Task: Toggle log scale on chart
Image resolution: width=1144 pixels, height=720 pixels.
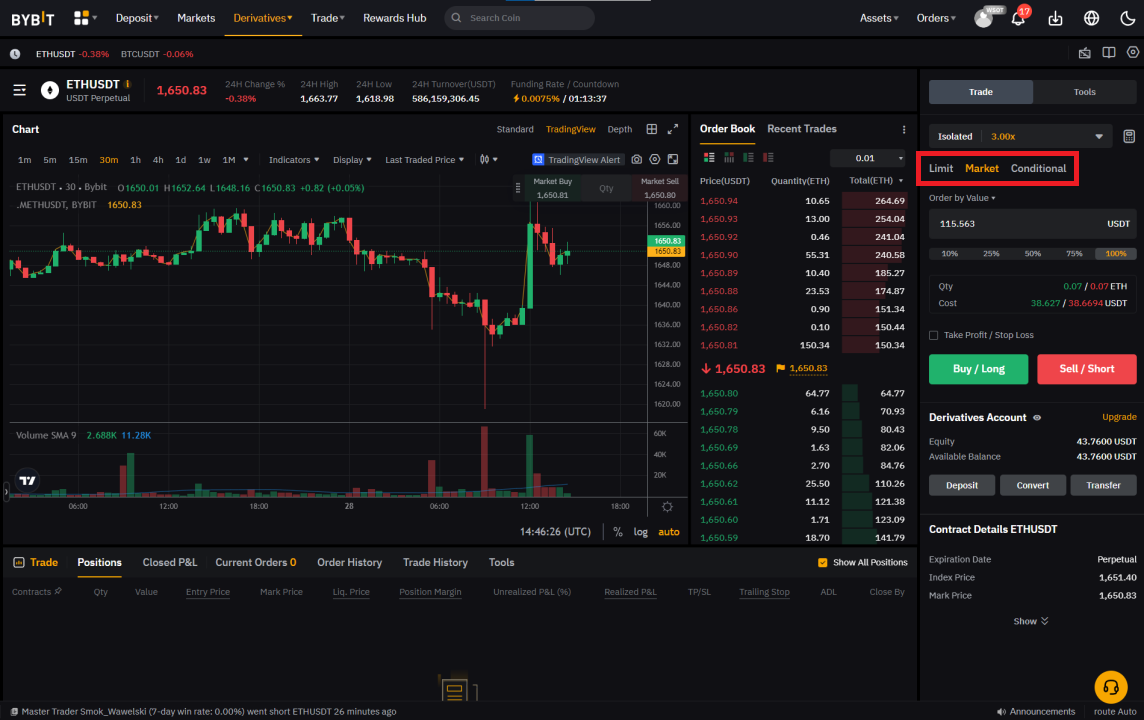Action: [641, 532]
